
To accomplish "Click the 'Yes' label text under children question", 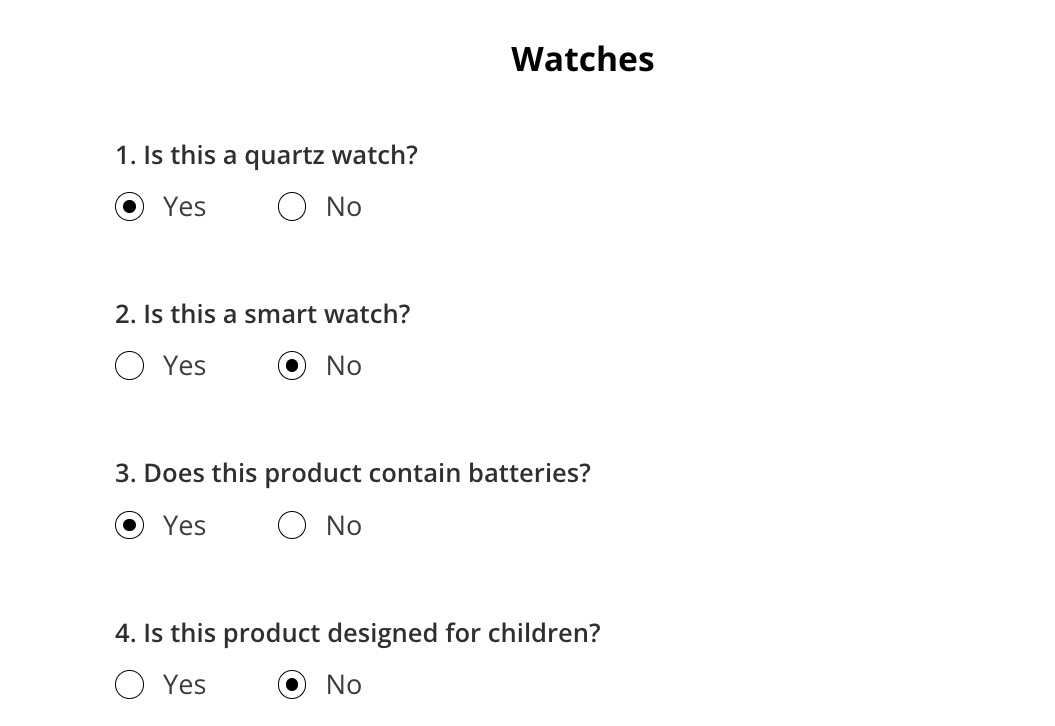I will [x=184, y=685].
